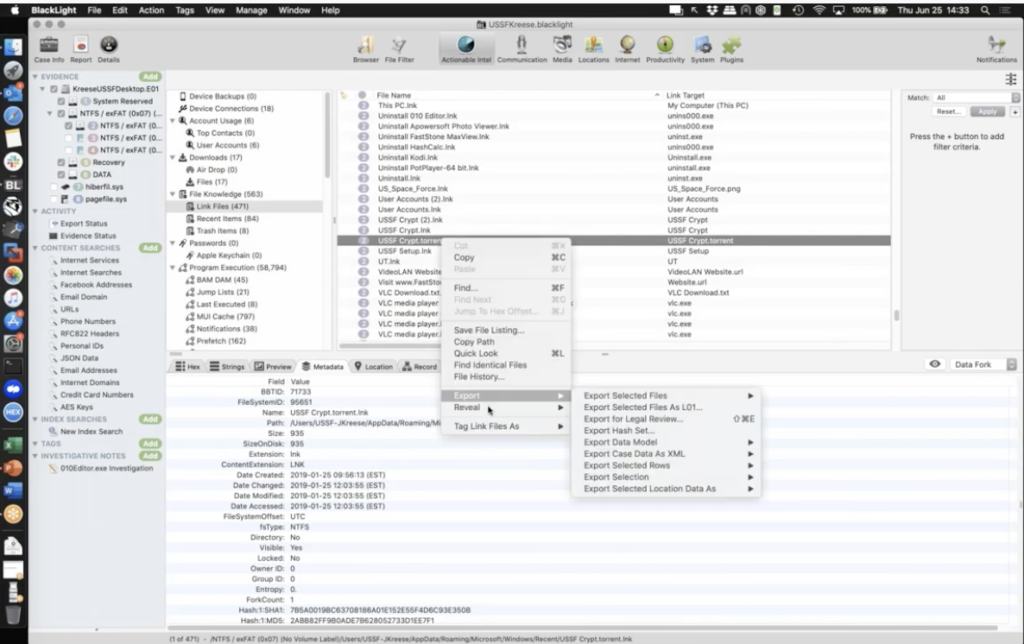Image resolution: width=1024 pixels, height=644 pixels.
Task: Choose Tag Link Files As
Action: [506, 427]
